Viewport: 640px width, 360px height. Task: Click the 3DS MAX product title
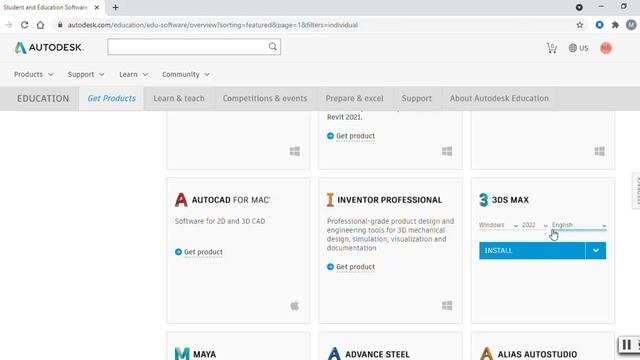point(510,200)
